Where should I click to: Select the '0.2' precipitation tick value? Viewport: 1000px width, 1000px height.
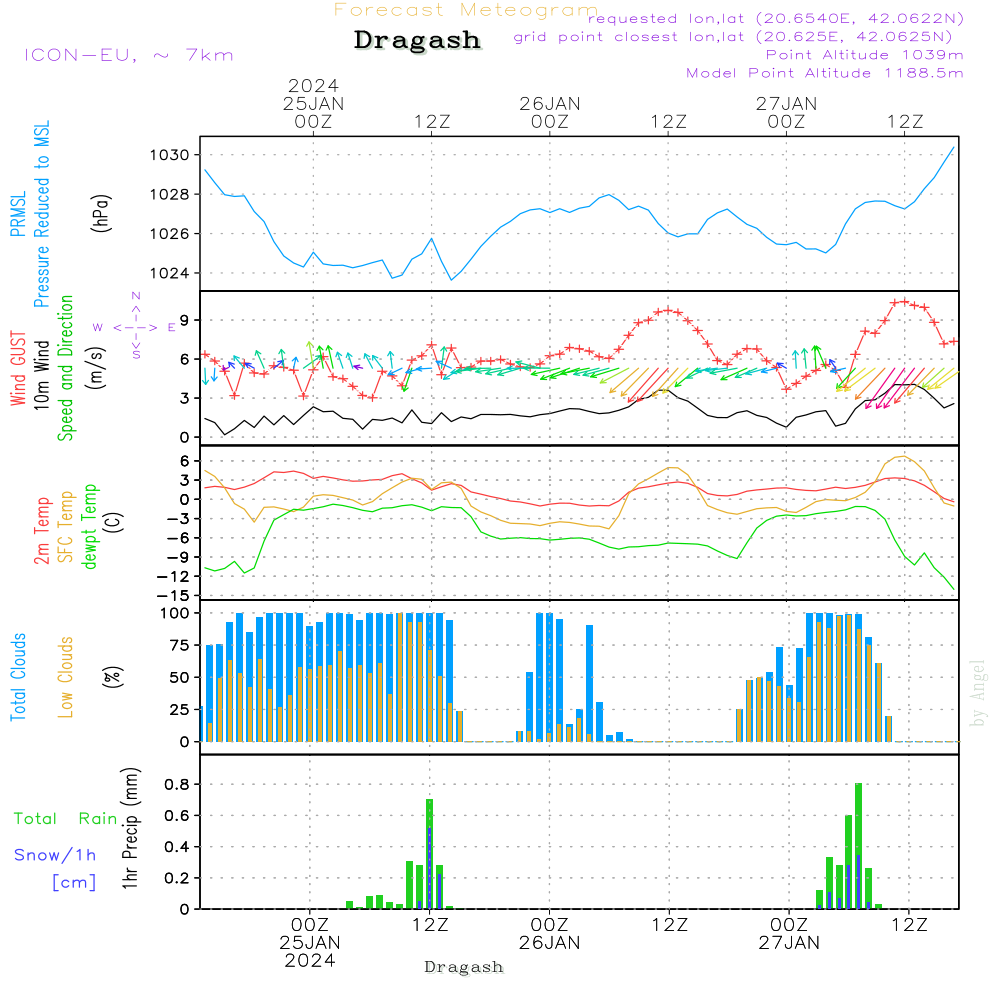click(x=175, y=878)
